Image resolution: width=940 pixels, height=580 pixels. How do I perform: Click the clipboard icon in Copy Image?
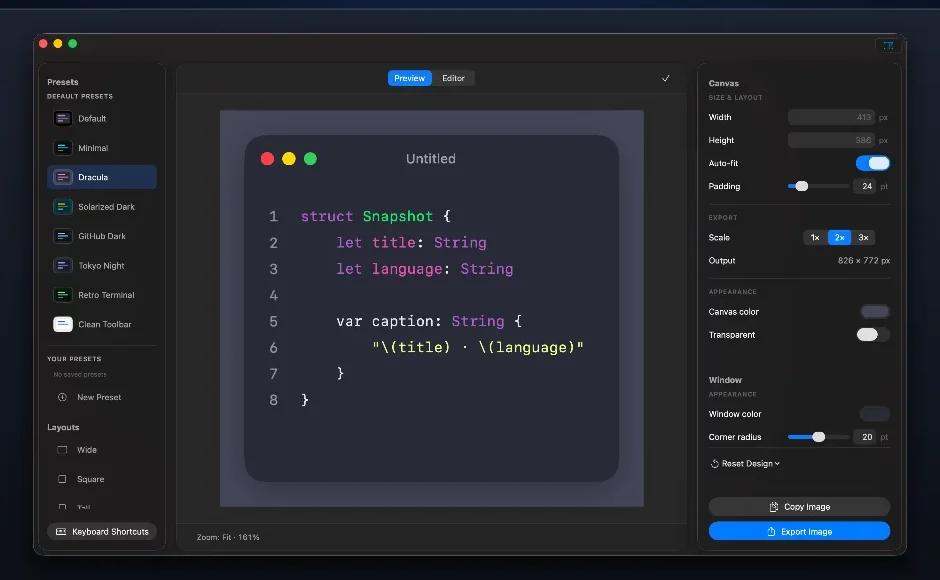pos(774,507)
